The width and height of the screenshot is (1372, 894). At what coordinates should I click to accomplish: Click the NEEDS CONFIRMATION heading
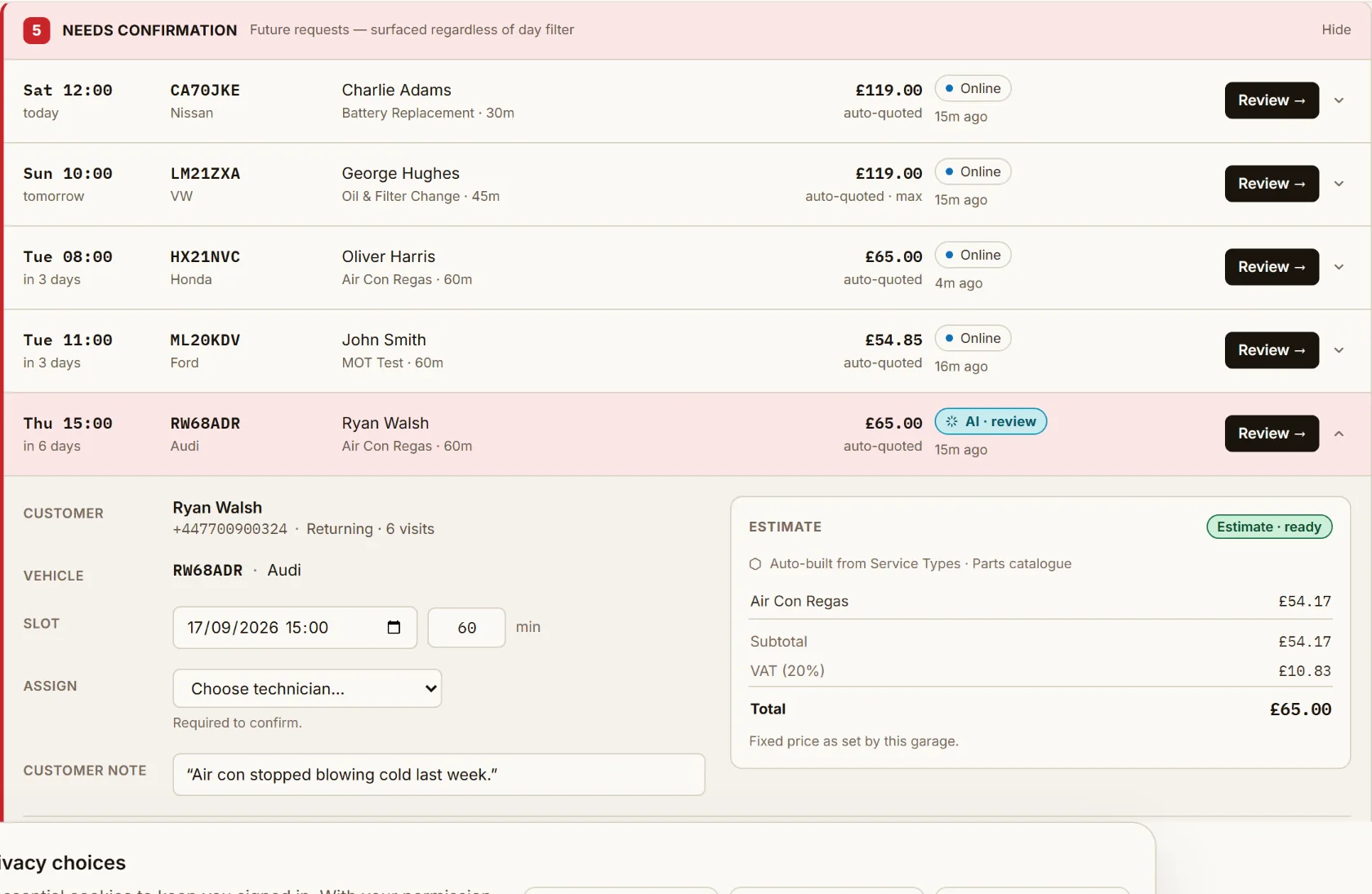149,30
